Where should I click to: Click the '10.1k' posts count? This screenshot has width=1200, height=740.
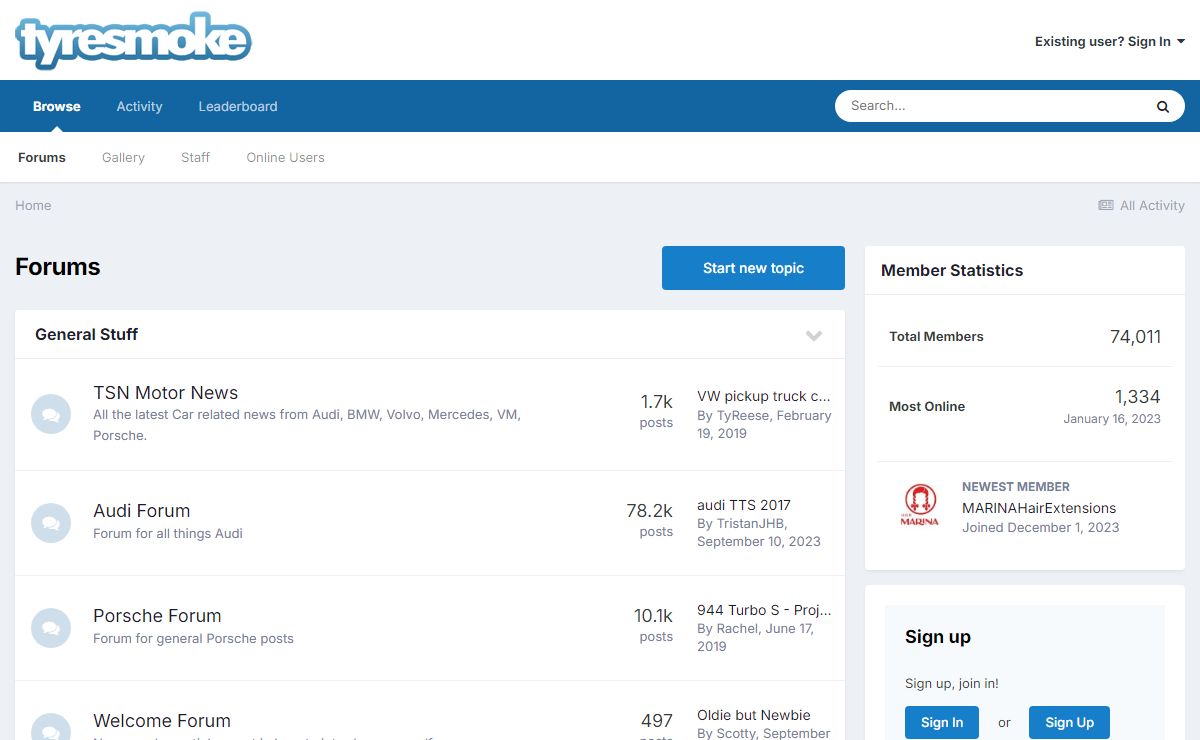pos(653,616)
